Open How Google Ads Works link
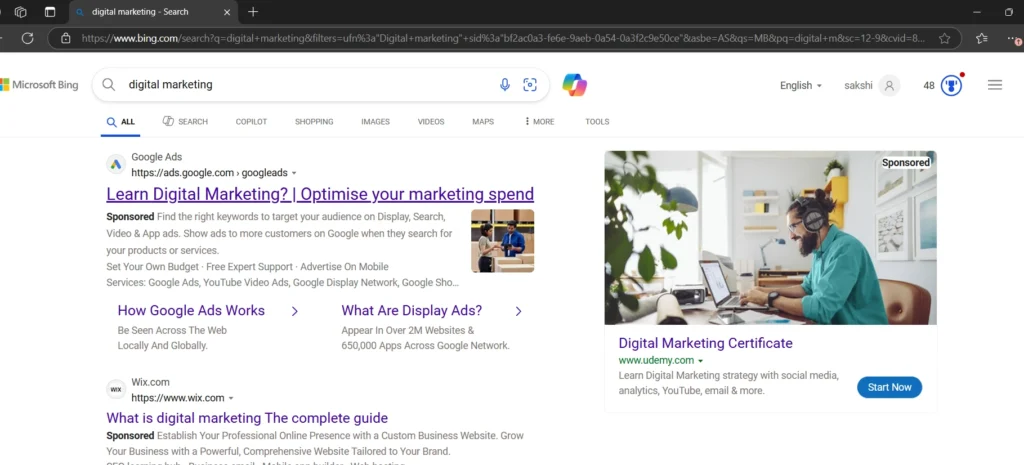Viewport: 1024px width, 465px height. 191,310
